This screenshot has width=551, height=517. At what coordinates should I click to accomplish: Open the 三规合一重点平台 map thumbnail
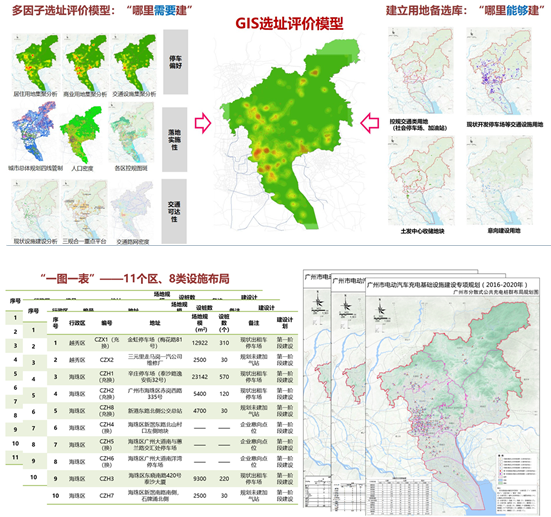[x=84, y=209]
